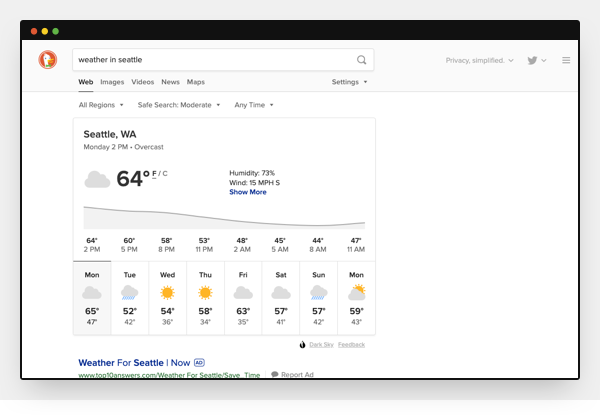600x415 pixels.
Task: Click the Thu sun icon
Action: pos(205,293)
